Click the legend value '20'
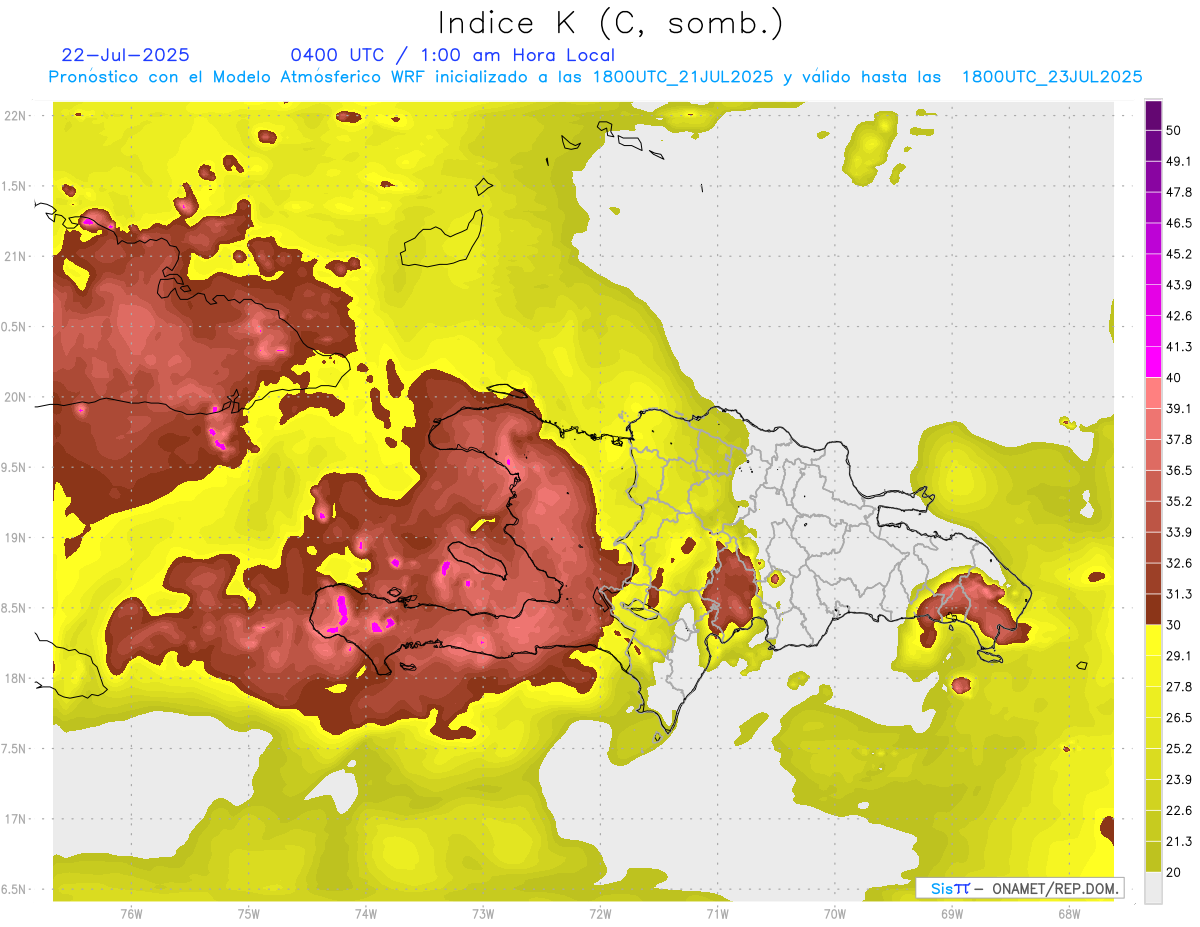1200x927 pixels. click(1173, 872)
